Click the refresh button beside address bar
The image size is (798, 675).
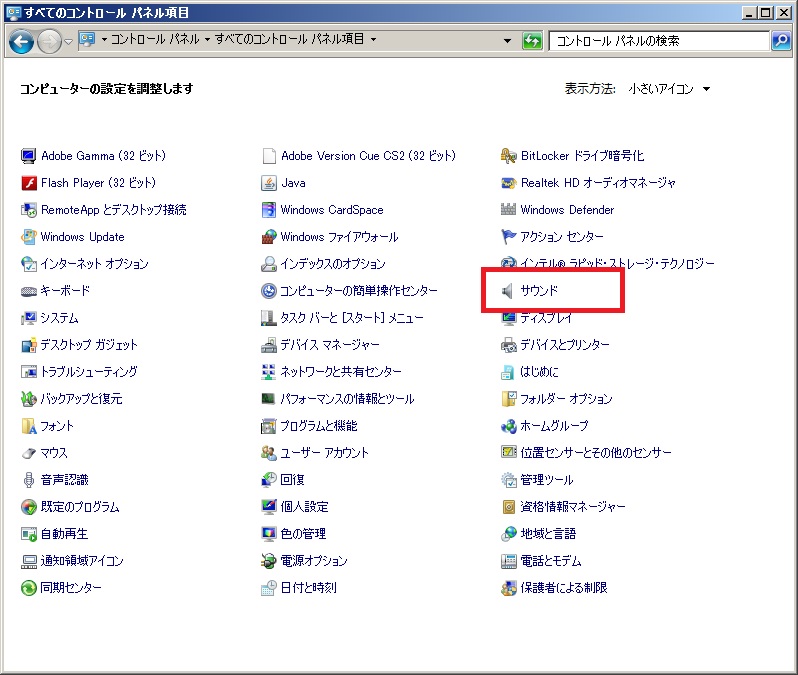(x=532, y=40)
